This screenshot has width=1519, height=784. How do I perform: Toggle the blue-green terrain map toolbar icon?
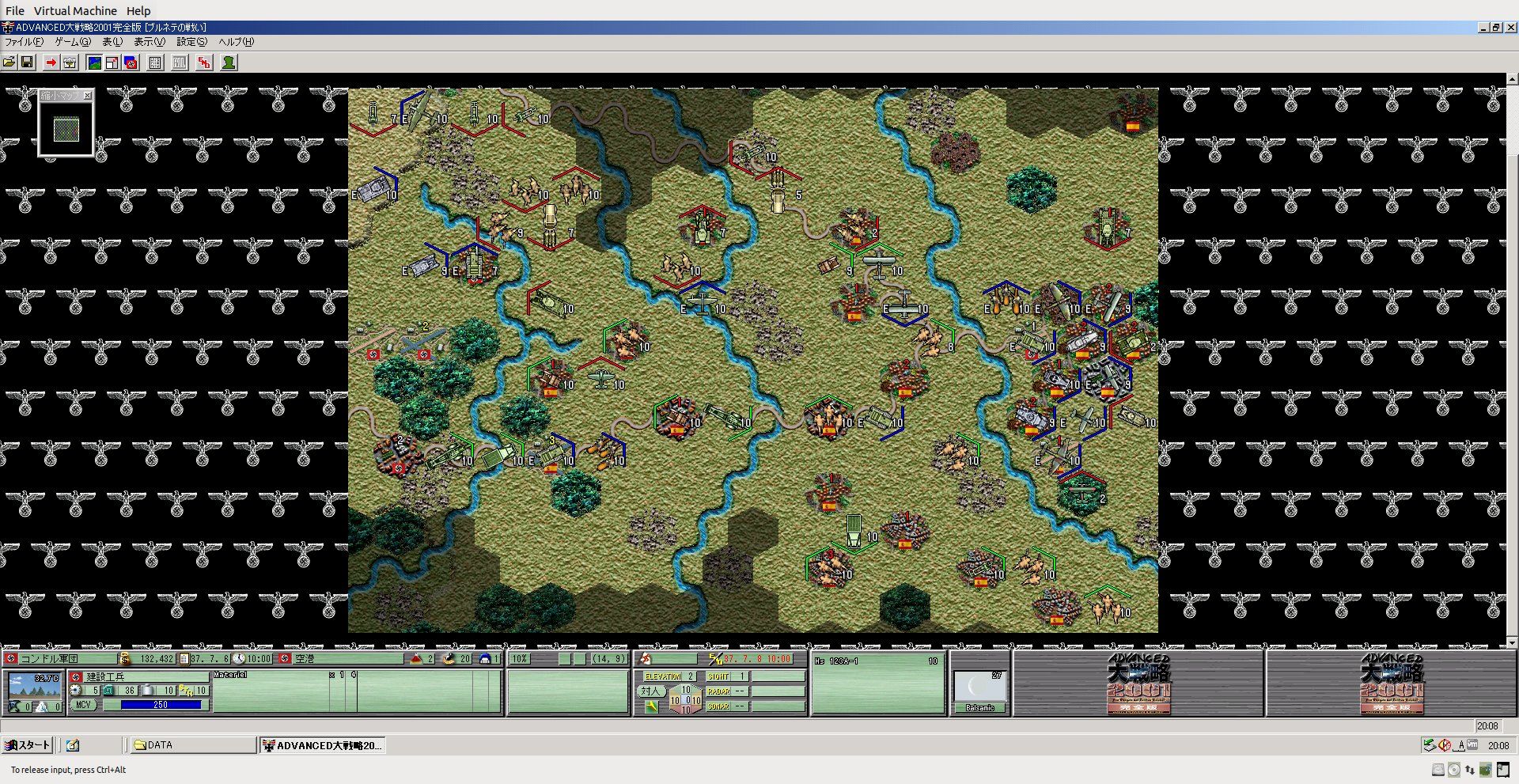click(x=94, y=62)
